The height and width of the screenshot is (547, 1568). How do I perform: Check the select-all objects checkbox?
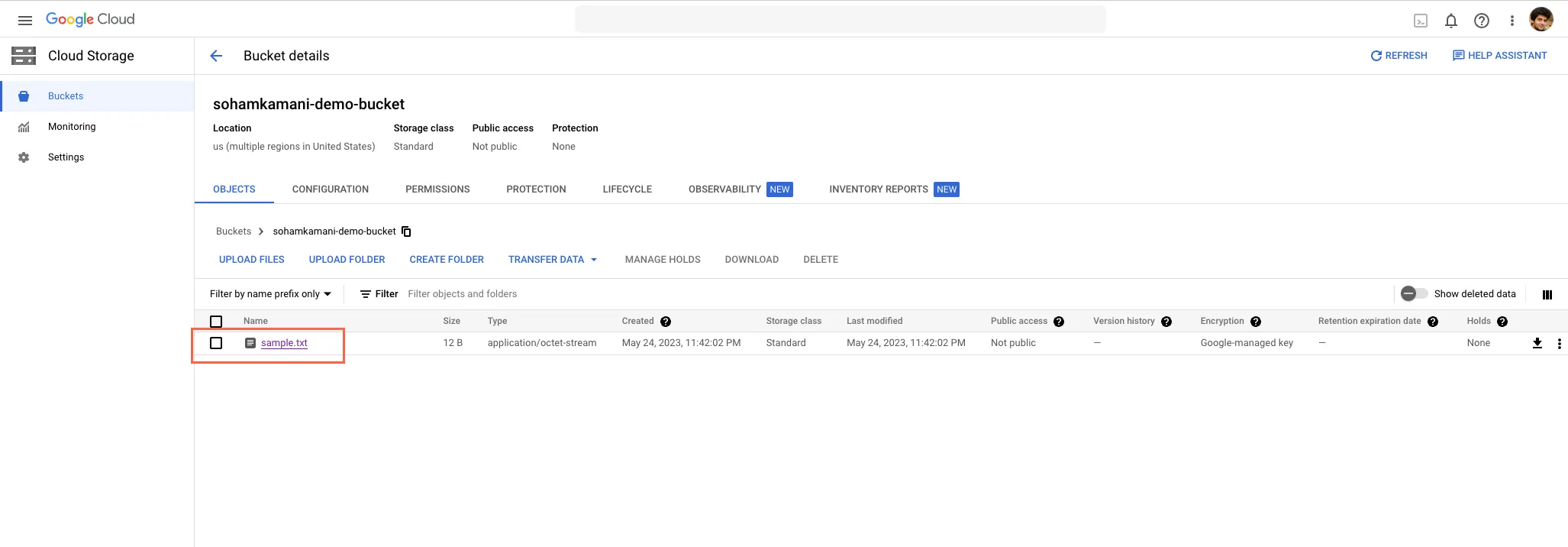tap(216, 322)
